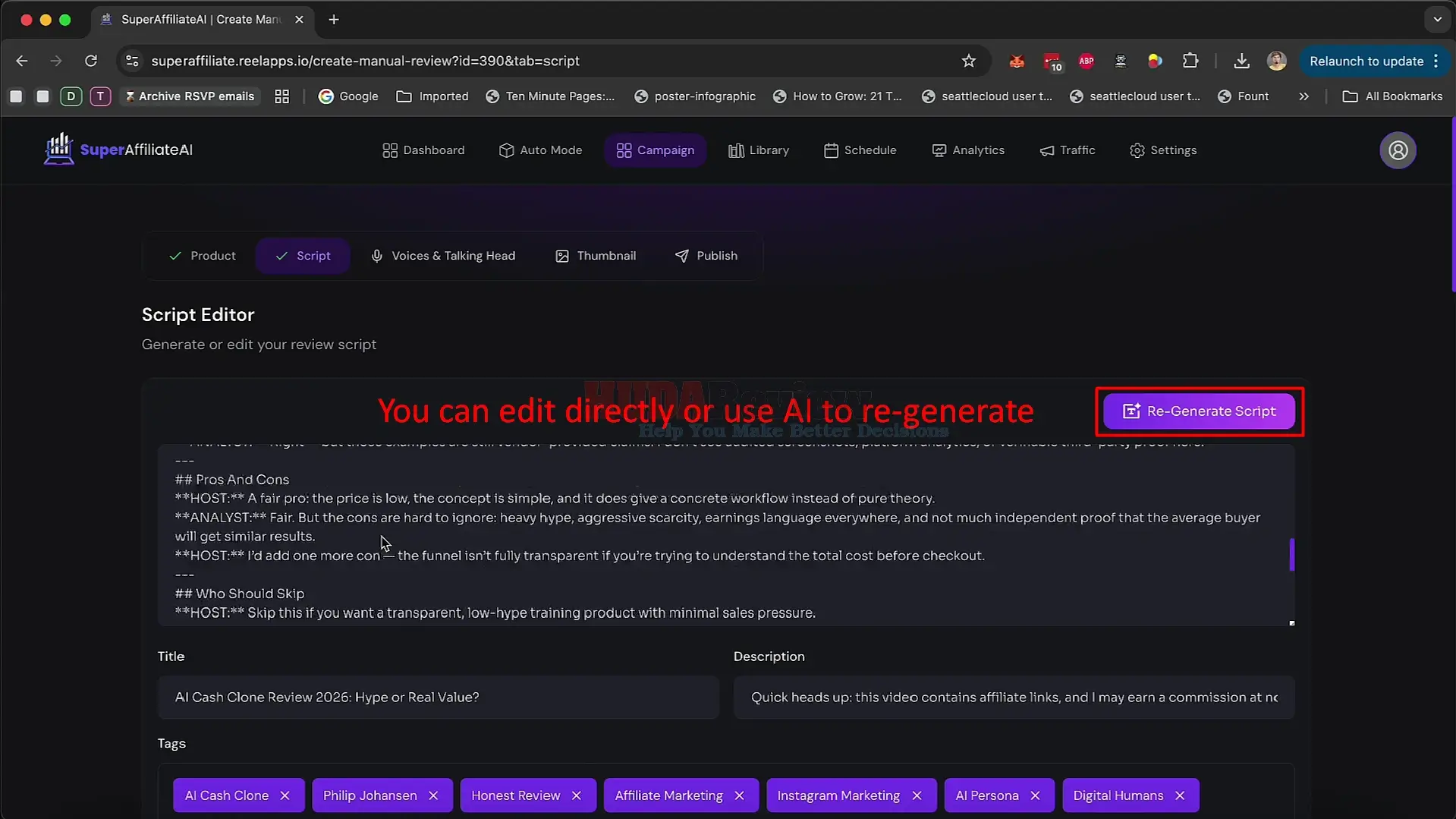The image size is (1456, 819).
Task: Click the browser back arrow
Action: [x=22, y=61]
